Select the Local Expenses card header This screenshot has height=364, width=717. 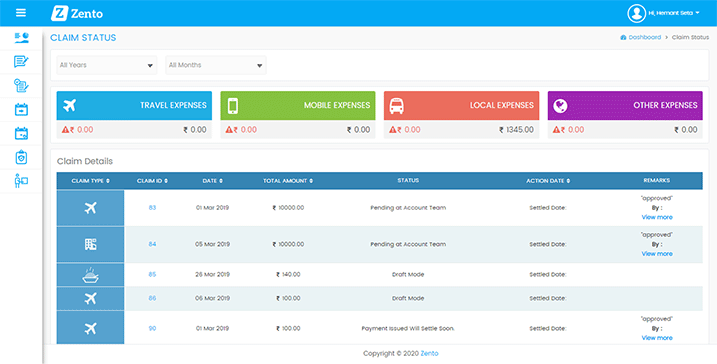(x=461, y=106)
